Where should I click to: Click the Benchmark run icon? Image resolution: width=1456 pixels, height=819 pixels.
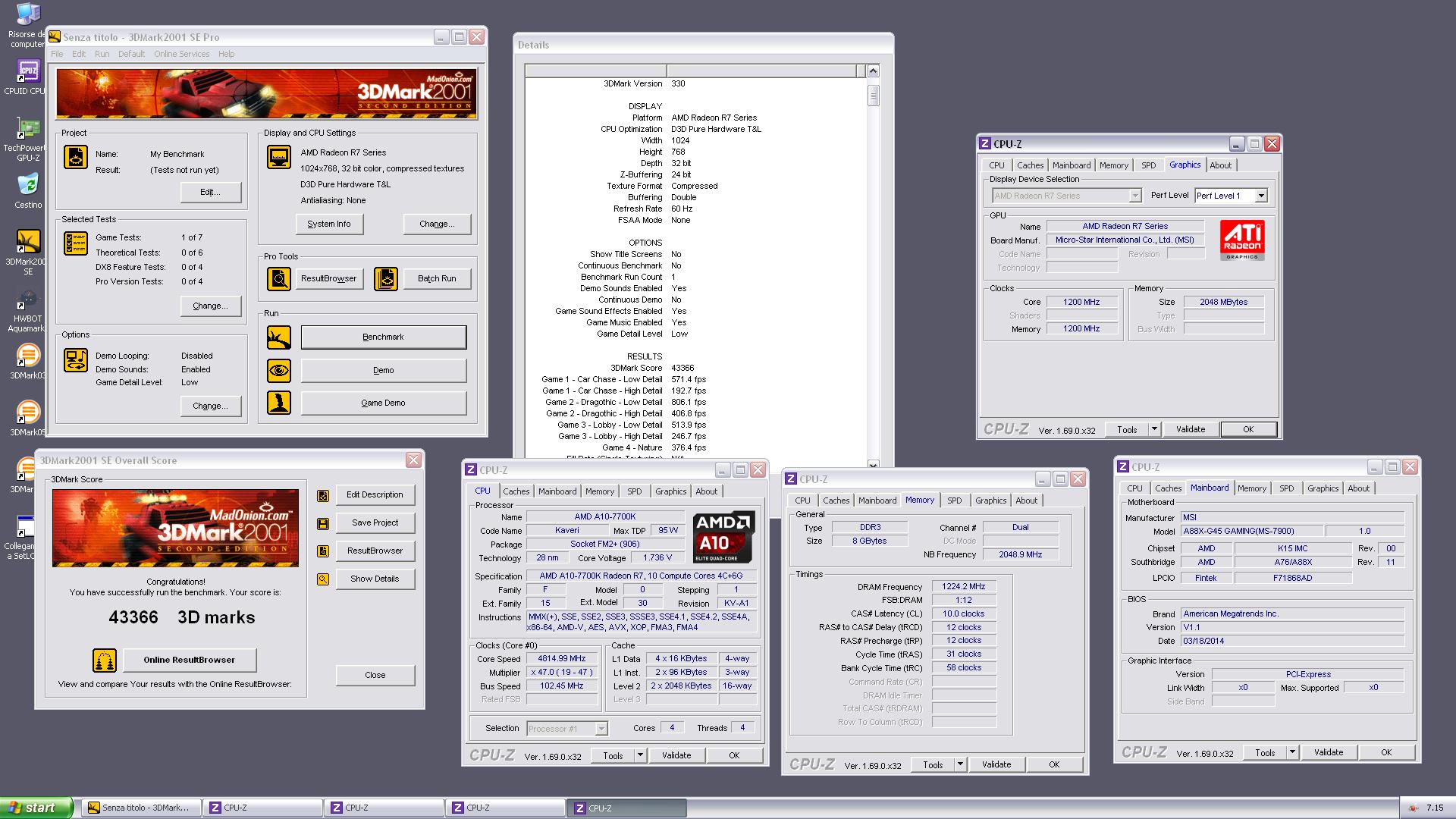coord(279,337)
